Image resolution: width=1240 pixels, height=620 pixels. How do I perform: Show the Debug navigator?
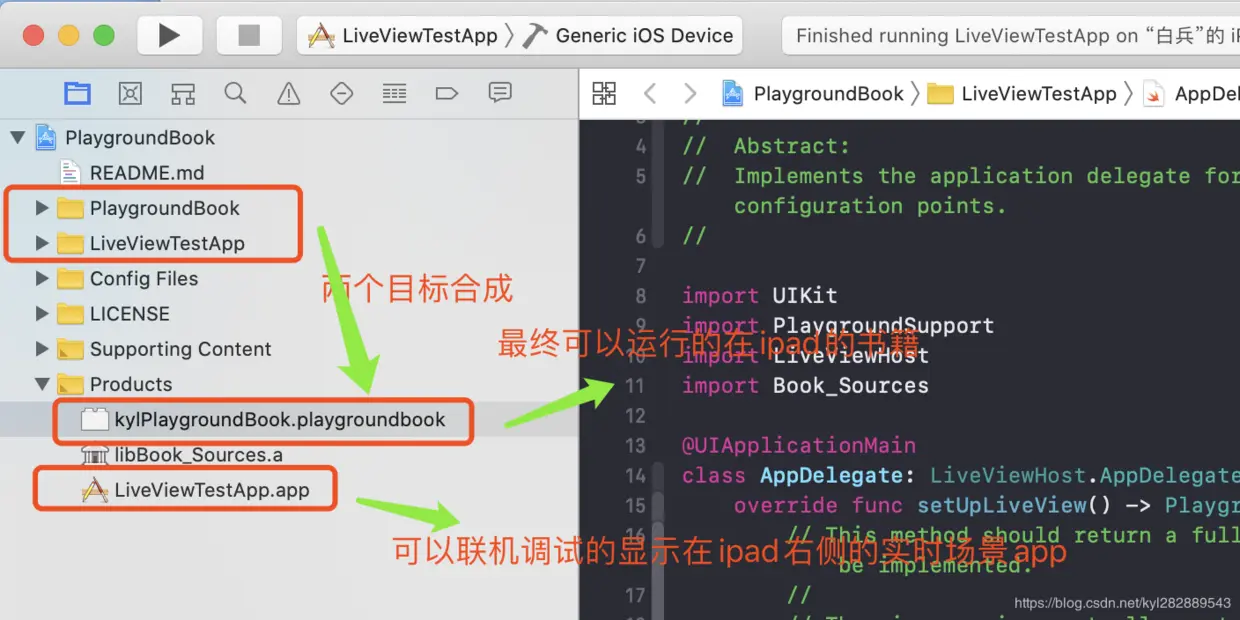(394, 94)
